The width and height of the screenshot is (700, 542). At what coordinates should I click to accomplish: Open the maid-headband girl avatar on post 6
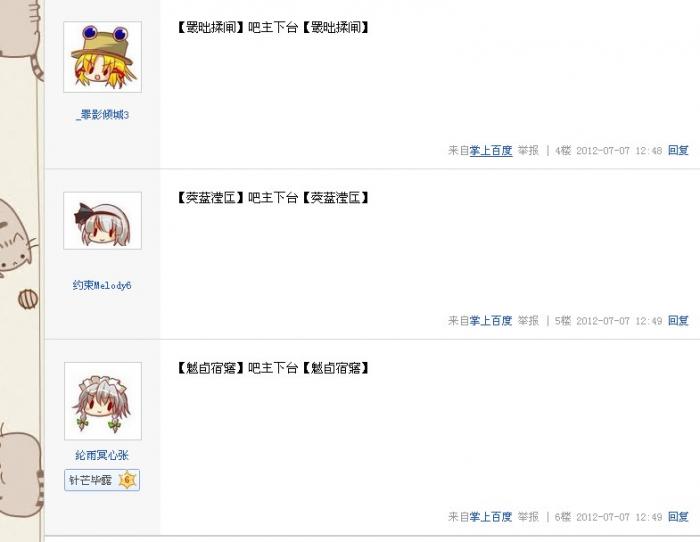coord(103,401)
